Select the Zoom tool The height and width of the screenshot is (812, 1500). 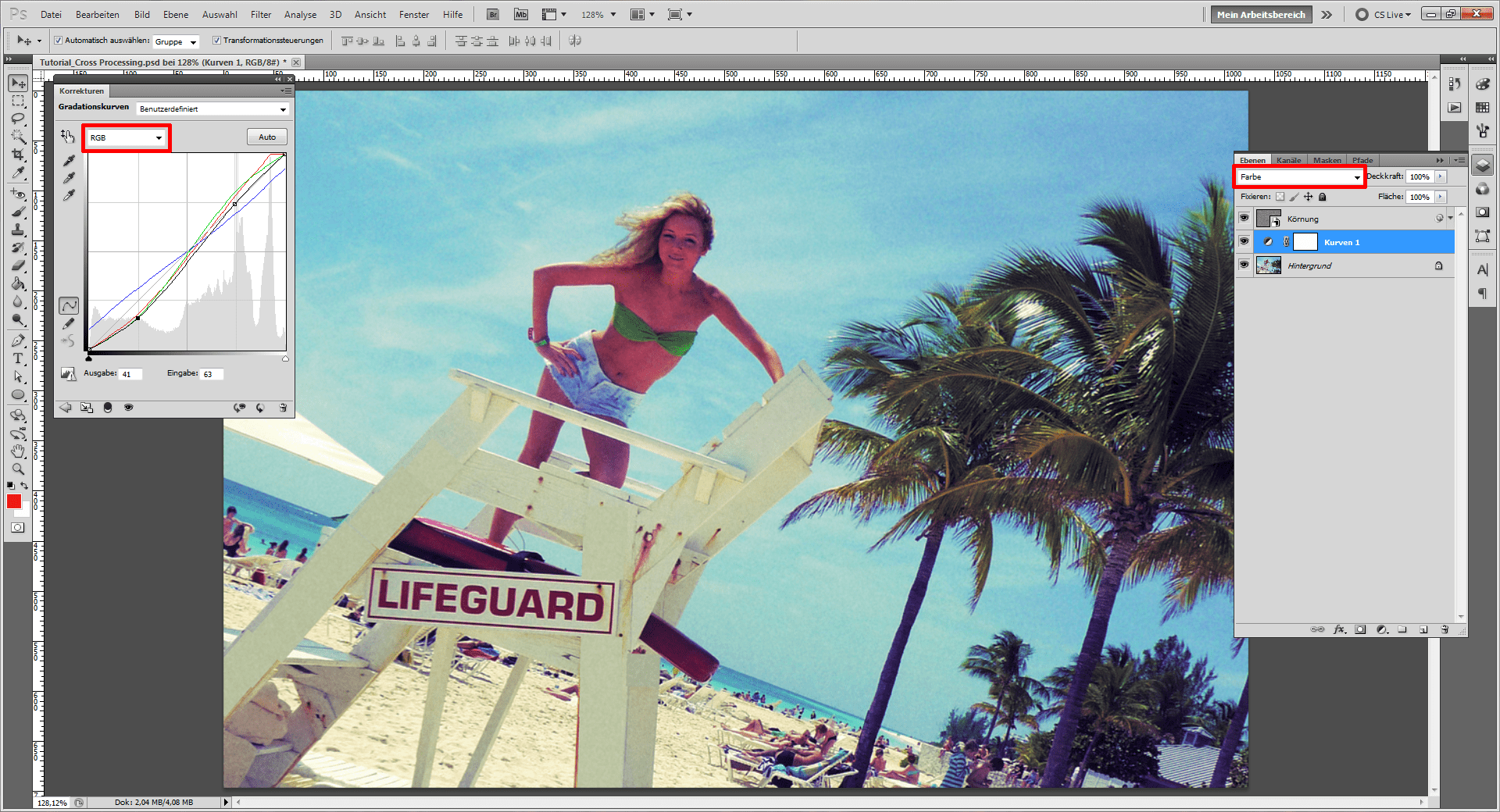point(17,469)
